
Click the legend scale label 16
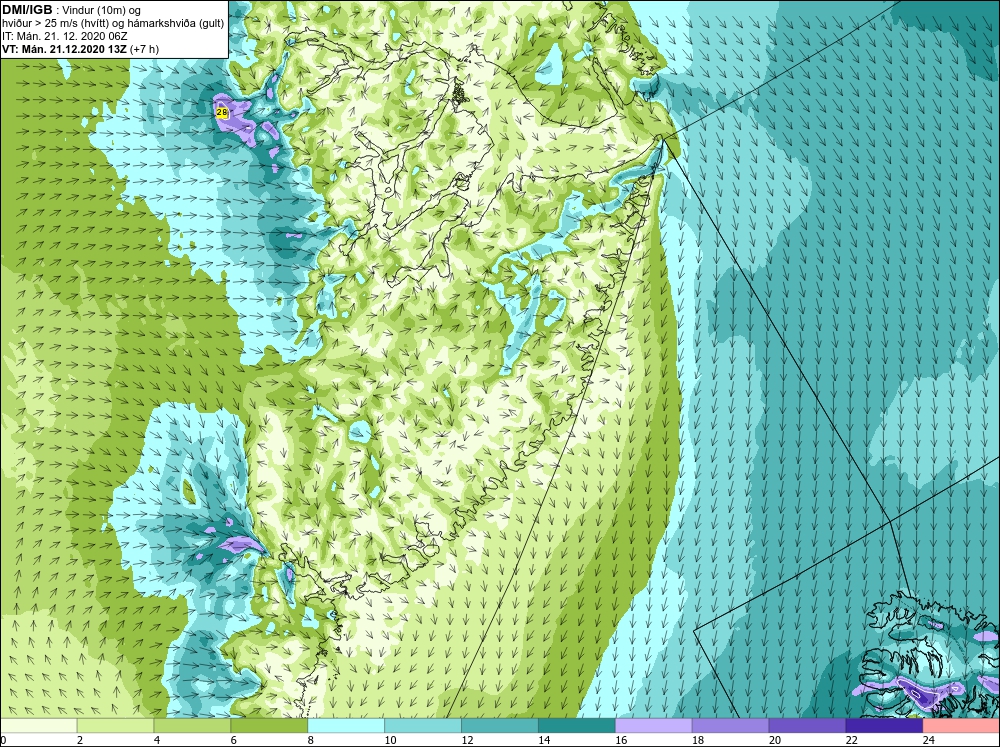pos(621,740)
